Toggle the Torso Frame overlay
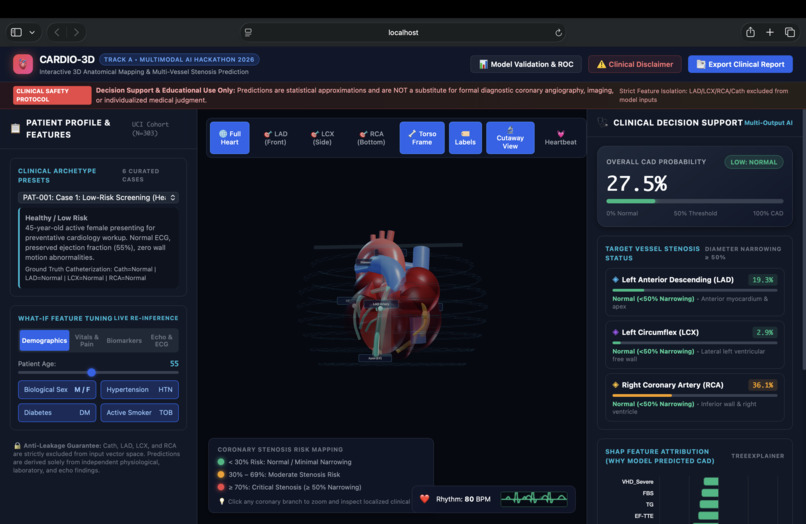 422,138
